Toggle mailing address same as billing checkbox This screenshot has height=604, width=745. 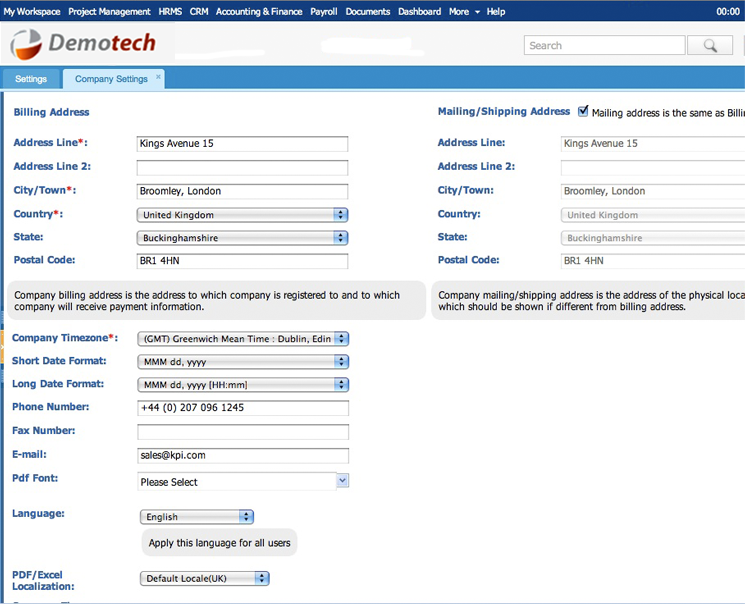(583, 111)
